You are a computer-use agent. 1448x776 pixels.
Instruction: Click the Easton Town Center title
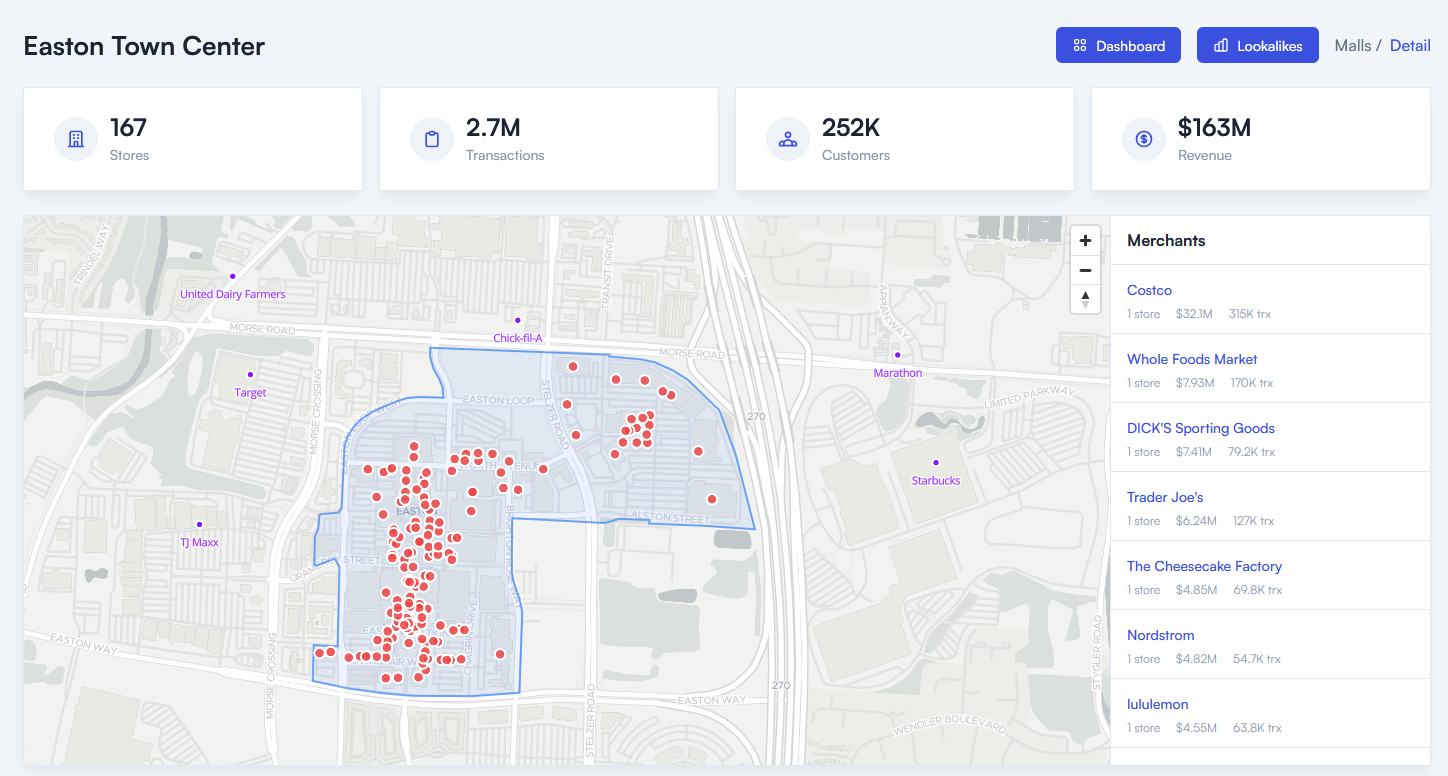(x=144, y=46)
